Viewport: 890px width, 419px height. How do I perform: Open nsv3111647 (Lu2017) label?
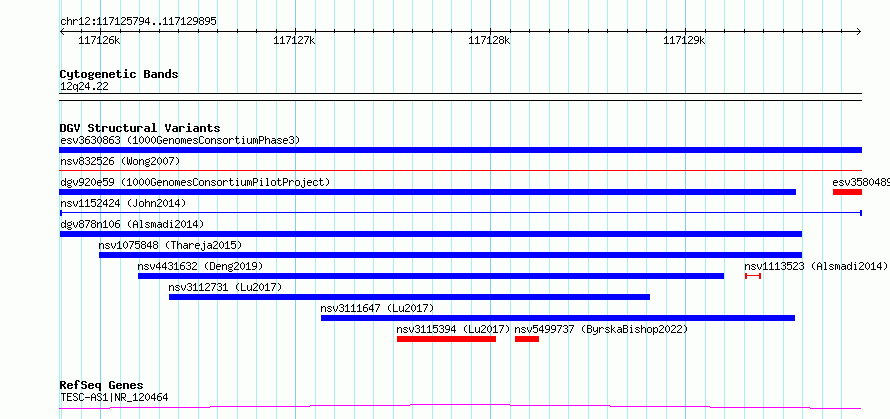point(377,308)
